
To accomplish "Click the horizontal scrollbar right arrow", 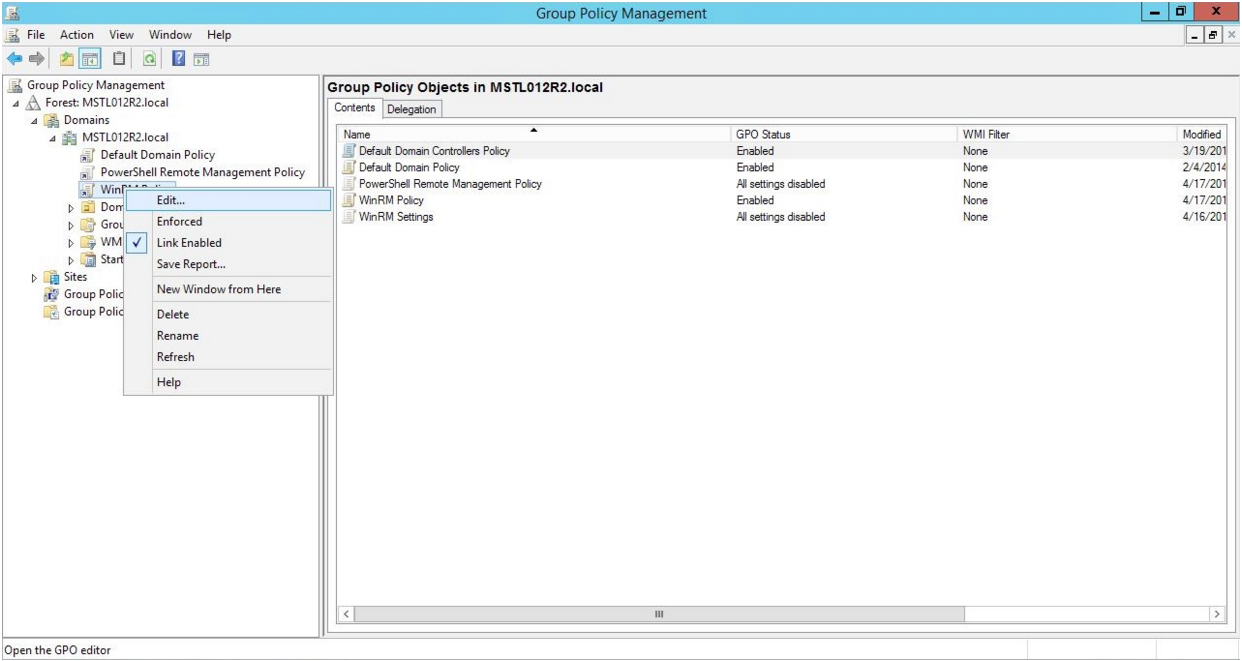I will 1217,613.
